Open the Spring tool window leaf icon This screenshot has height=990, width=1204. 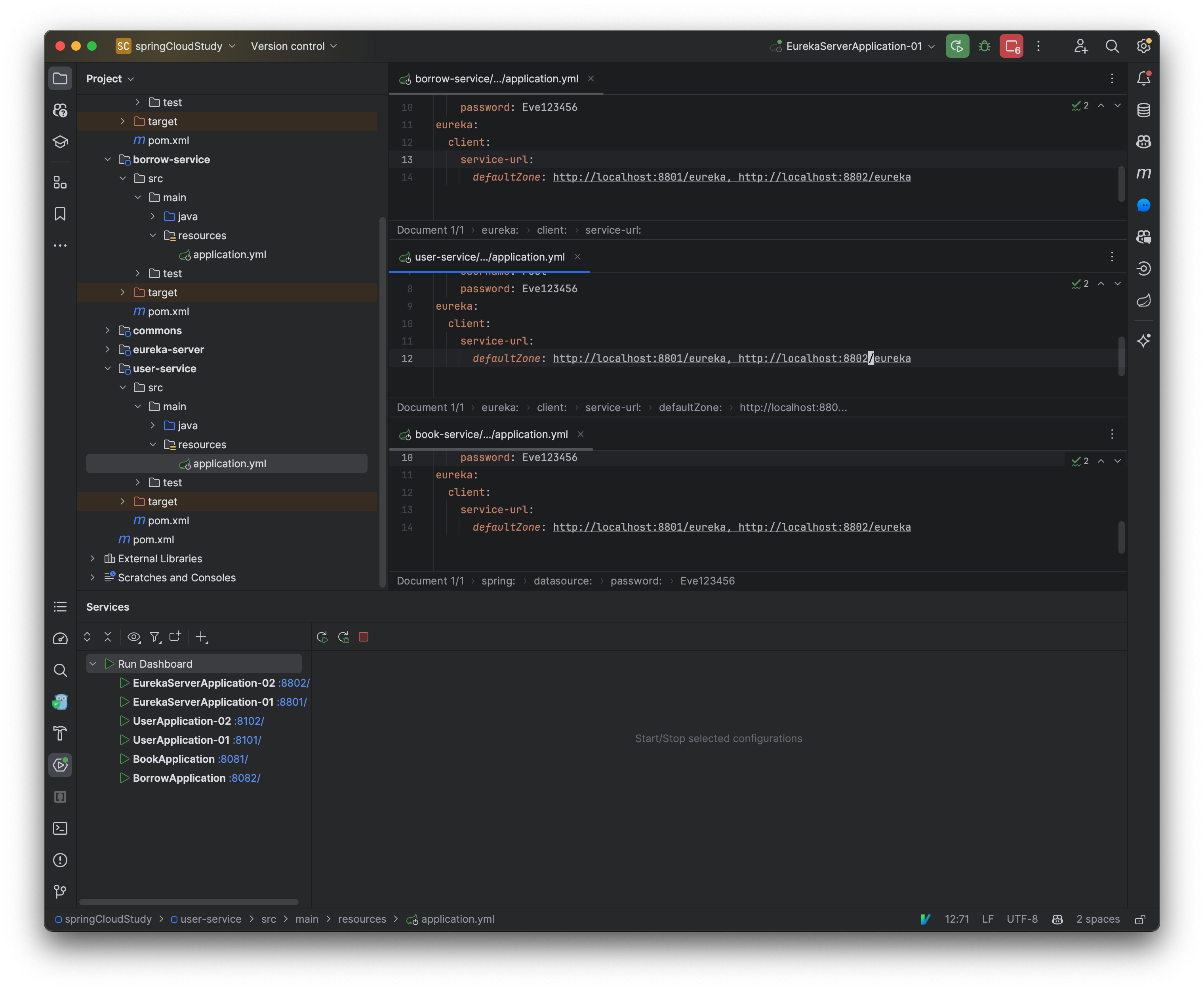(1143, 301)
